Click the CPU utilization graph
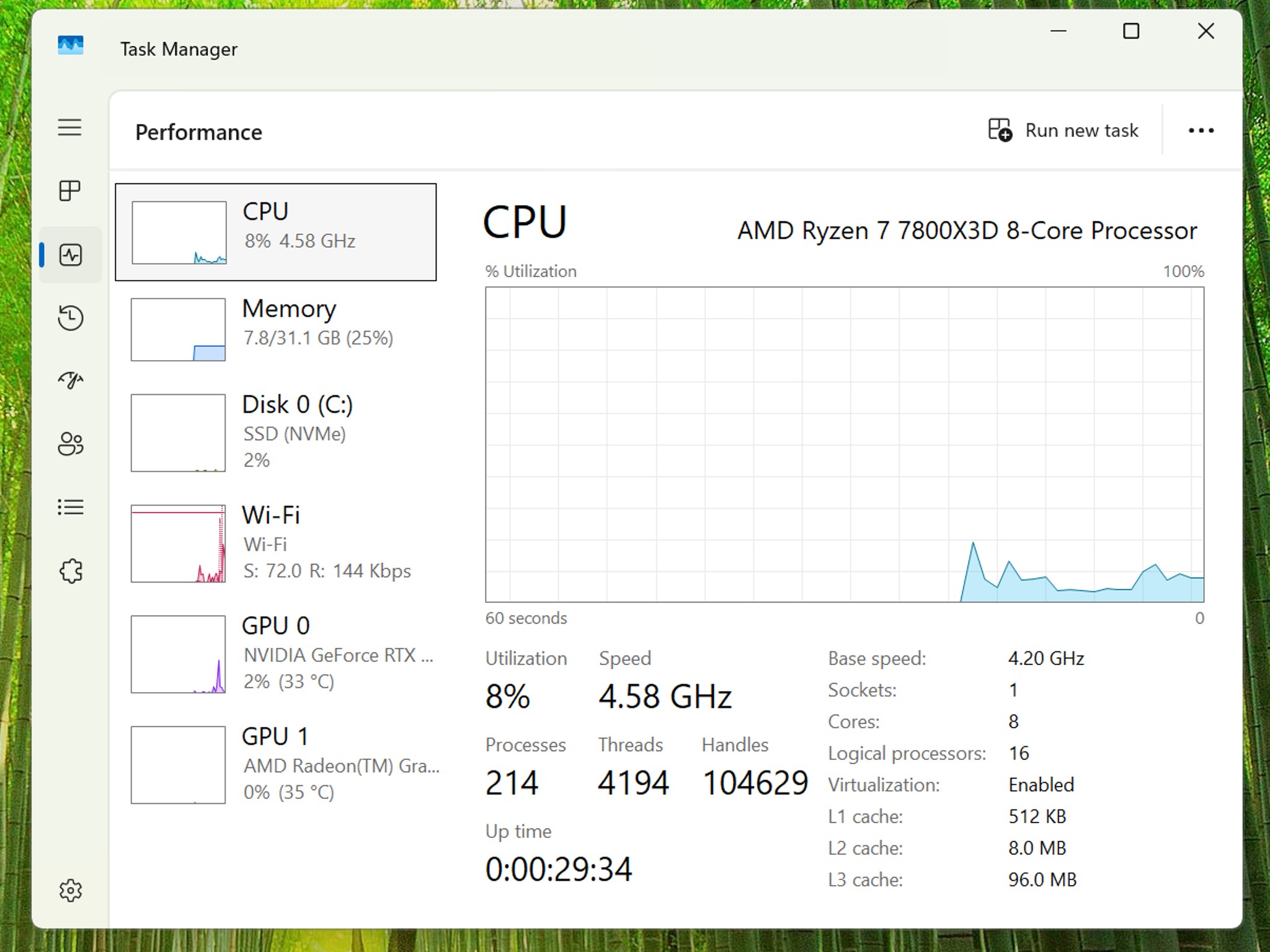The height and width of the screenshot is (952, 1270). pos(844,444)
